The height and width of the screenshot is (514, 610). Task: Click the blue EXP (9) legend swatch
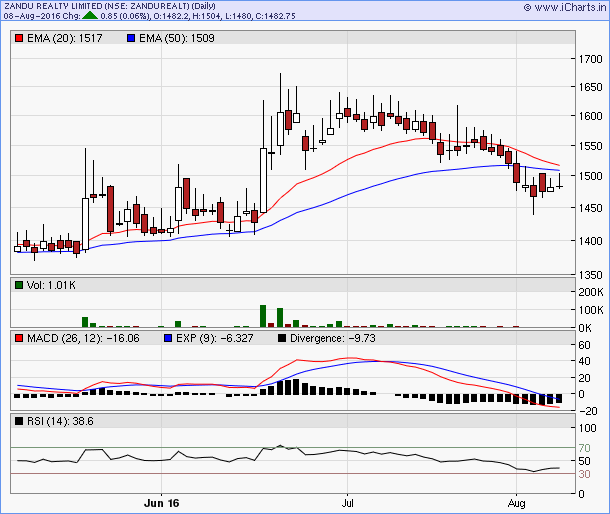168,338
